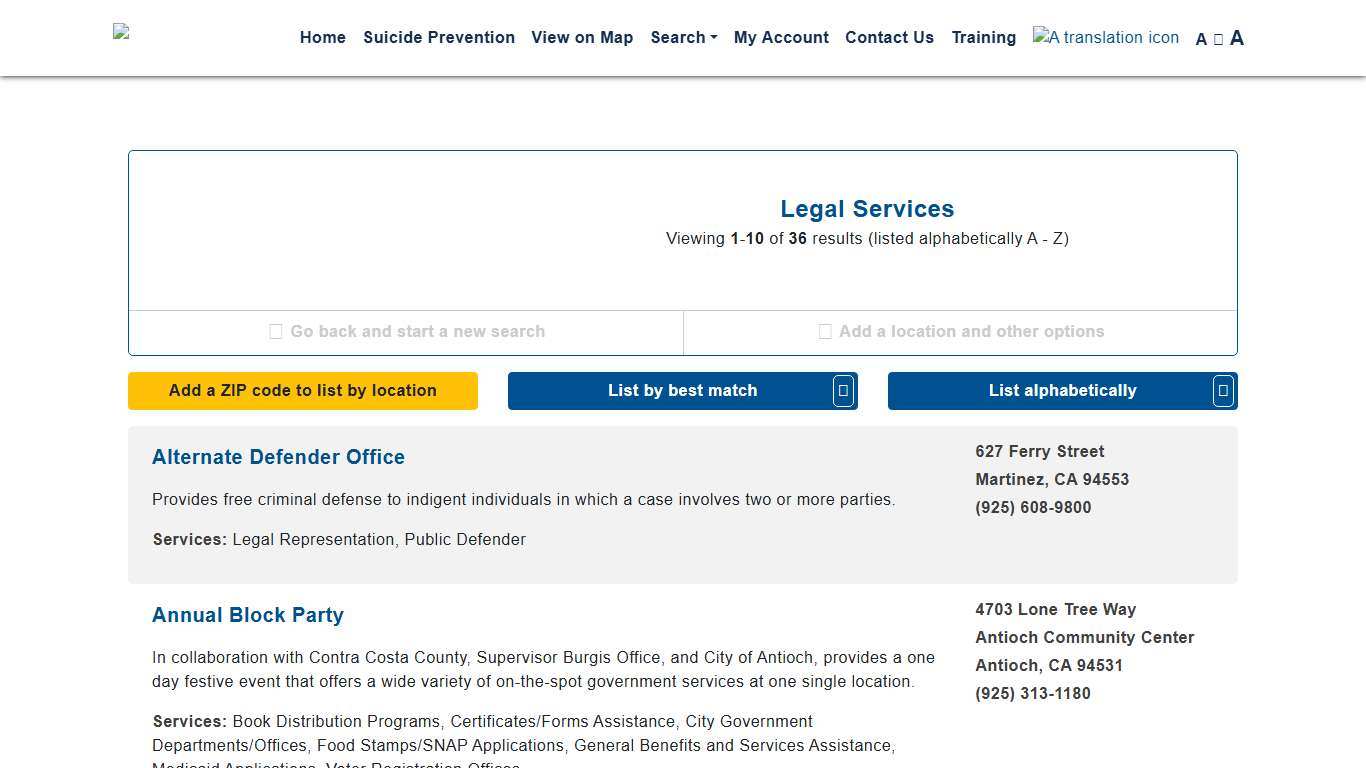
Task: Select Contact Us in the top navigation
Action: click(889, 38)
